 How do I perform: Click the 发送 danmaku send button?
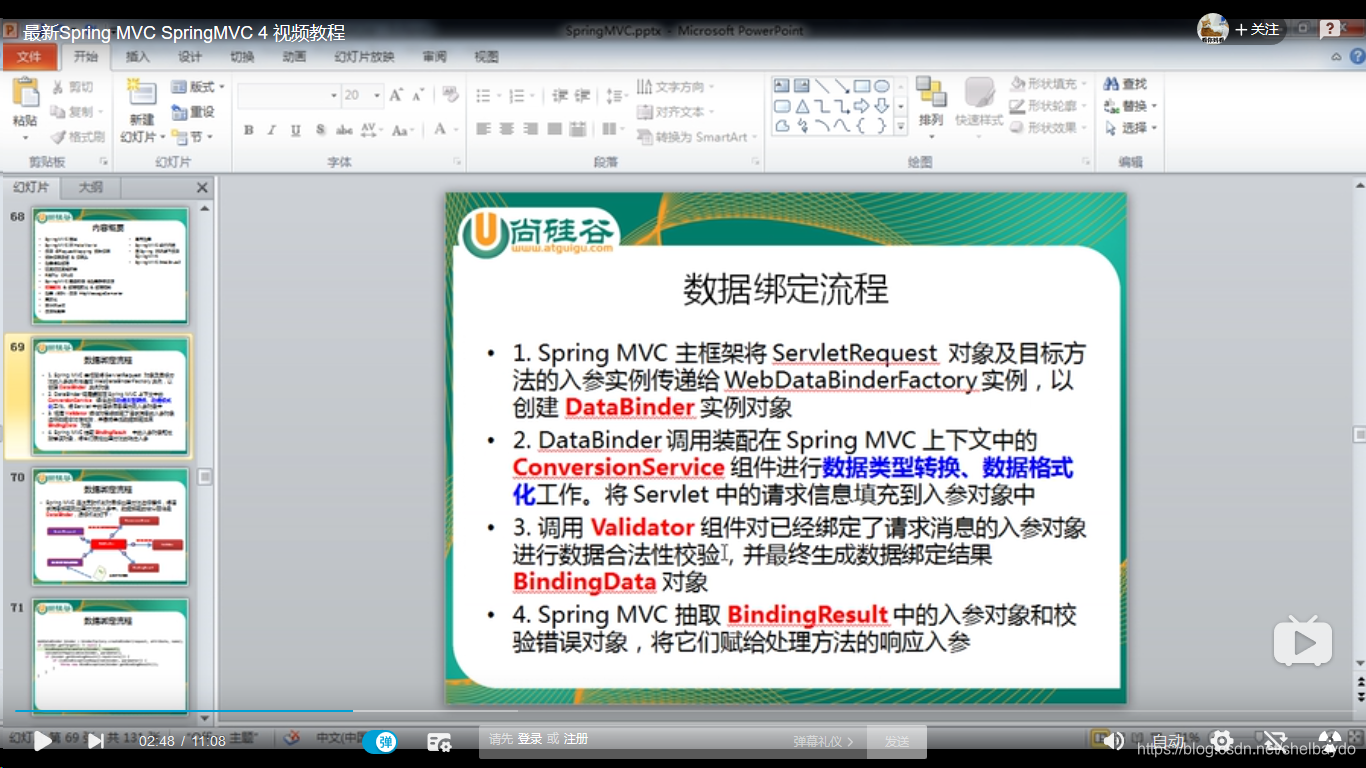point(896,740)
